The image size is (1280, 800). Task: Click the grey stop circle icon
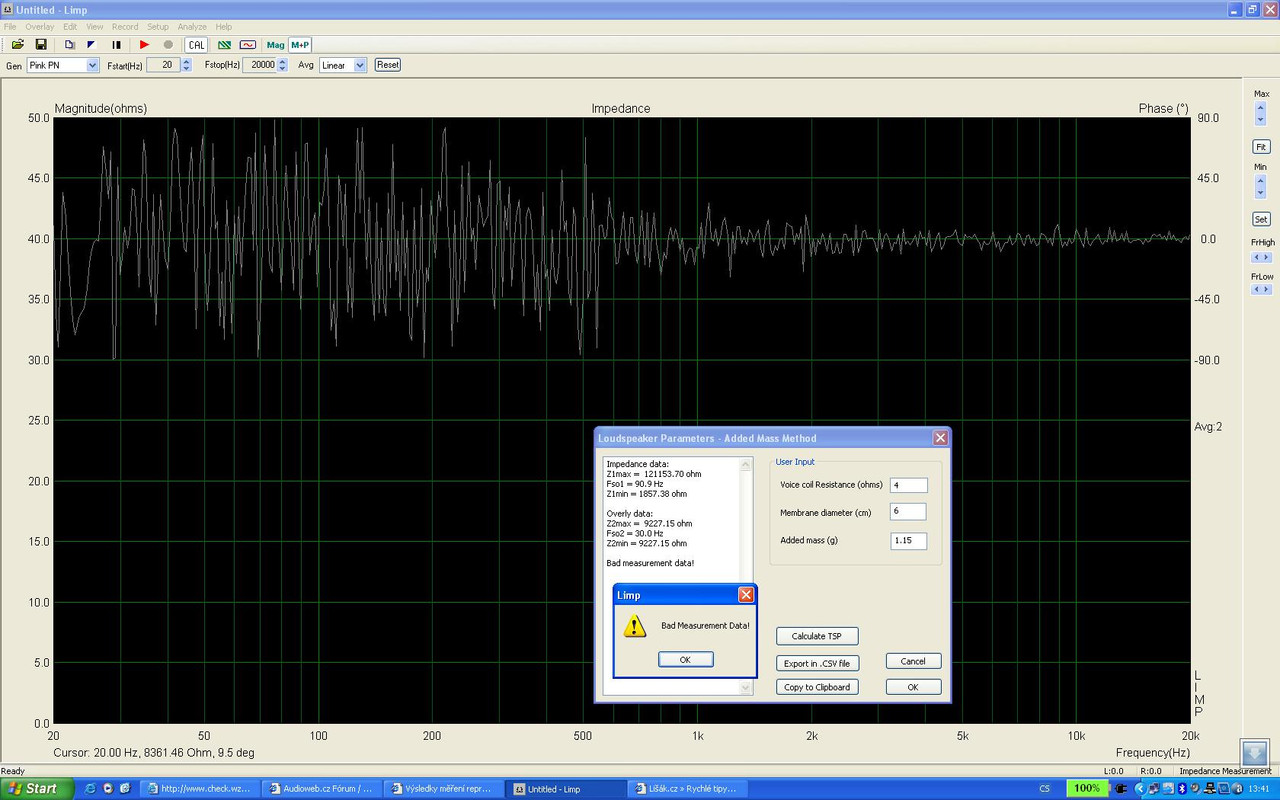tap(168, 44)
